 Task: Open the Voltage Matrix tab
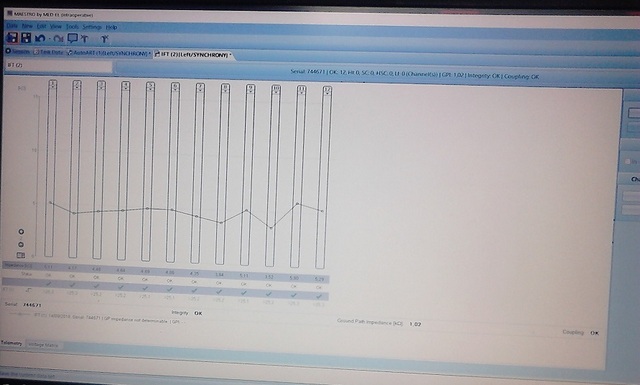click(43, 345)
